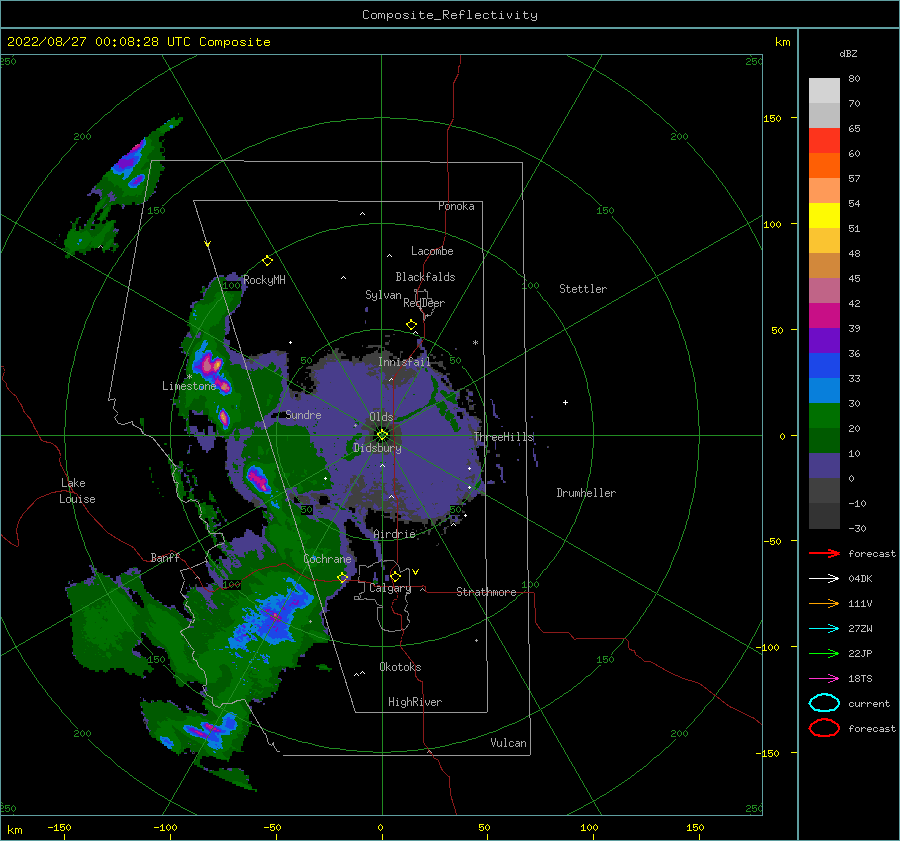The height and width of the screenshot is (841, 900).
Task: Click the green 22JP arrow icon
Action: coord(824,653)
